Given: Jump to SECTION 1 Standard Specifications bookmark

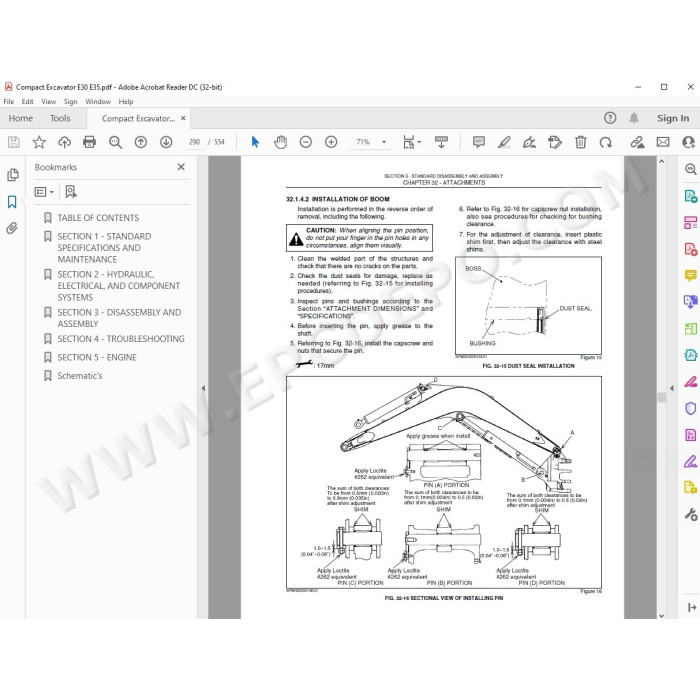Looking at the screenshot, I should pyautogui.click(x=104, y=248).
